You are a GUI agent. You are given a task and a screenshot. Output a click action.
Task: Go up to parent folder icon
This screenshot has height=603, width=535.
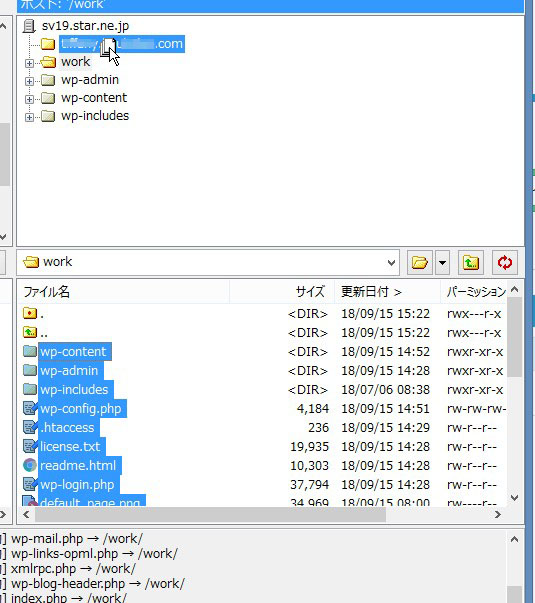pyautogui.click(x=471, y=263)
